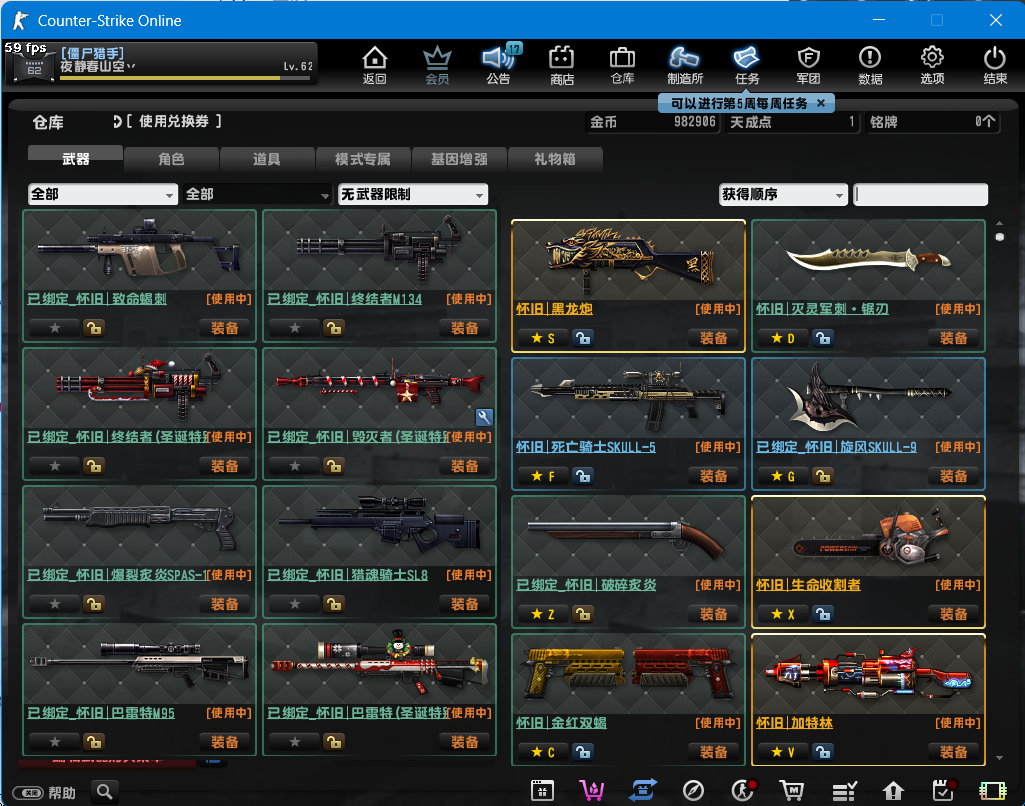Toggle the lock on 生命收割者
Image resolution: width=1025 pixels, height=806 pixels.
coord(823,614)
